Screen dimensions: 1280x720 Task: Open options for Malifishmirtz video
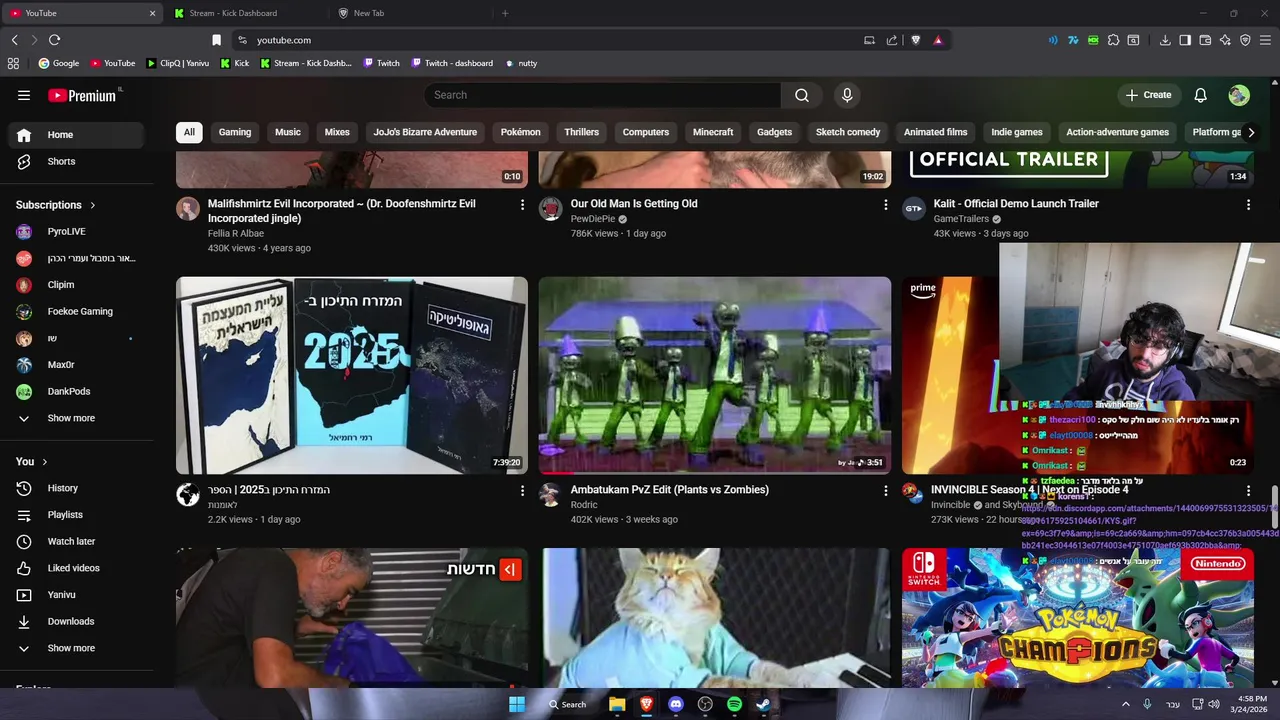522,205
